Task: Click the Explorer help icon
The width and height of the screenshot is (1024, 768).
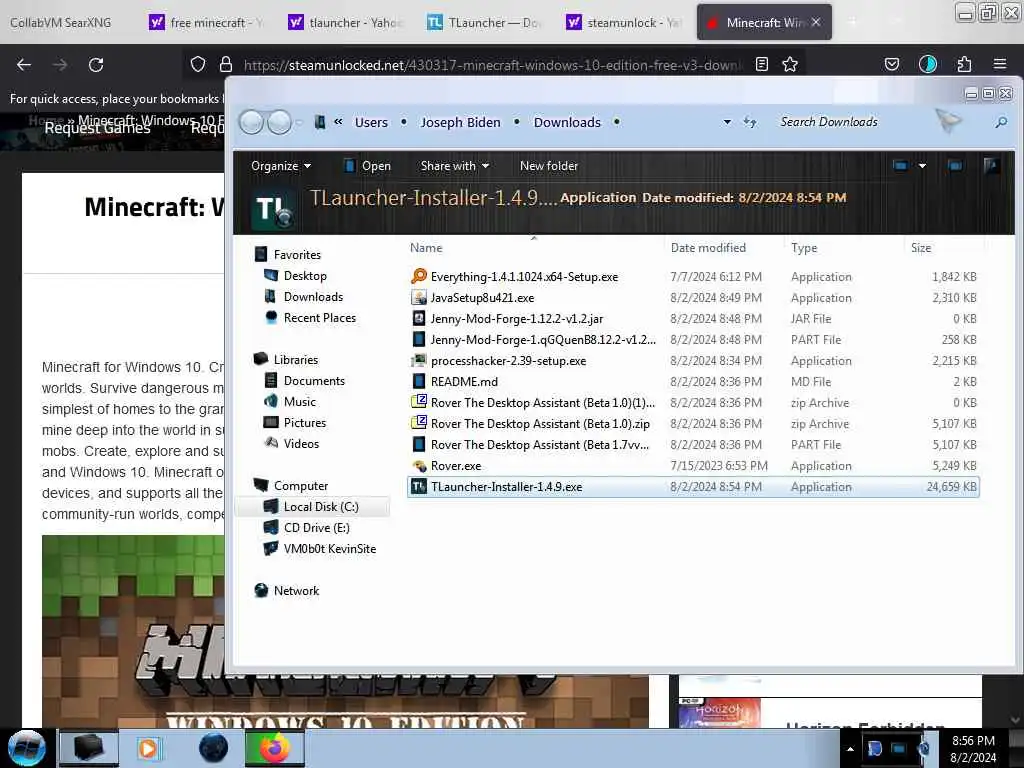Action: click(991, 166)
